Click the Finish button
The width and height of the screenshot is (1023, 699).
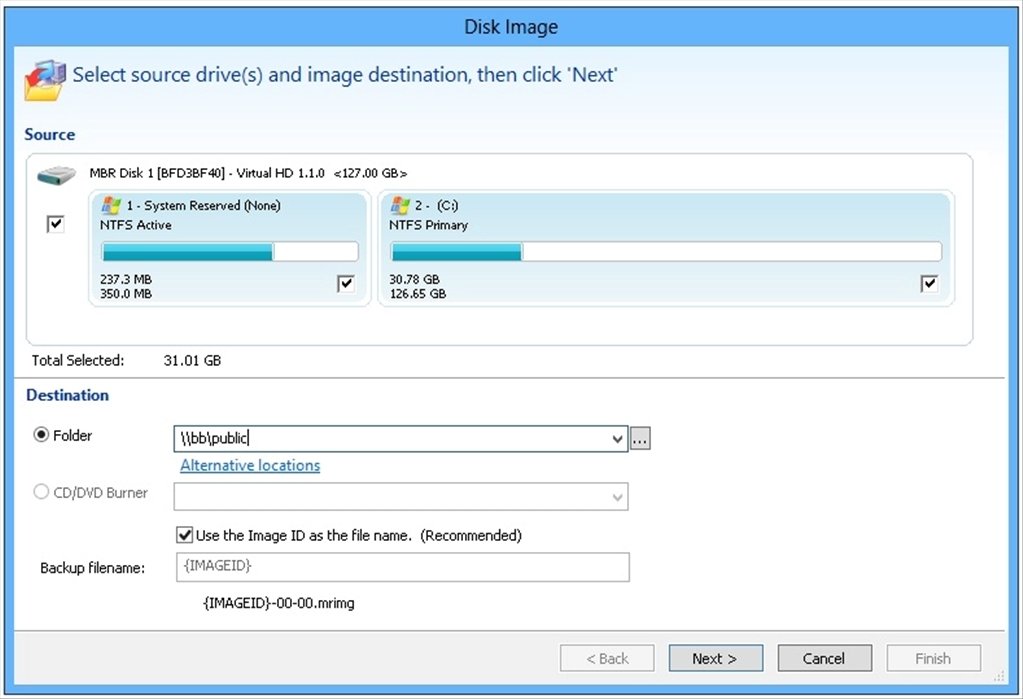click(x=934, y=658)
